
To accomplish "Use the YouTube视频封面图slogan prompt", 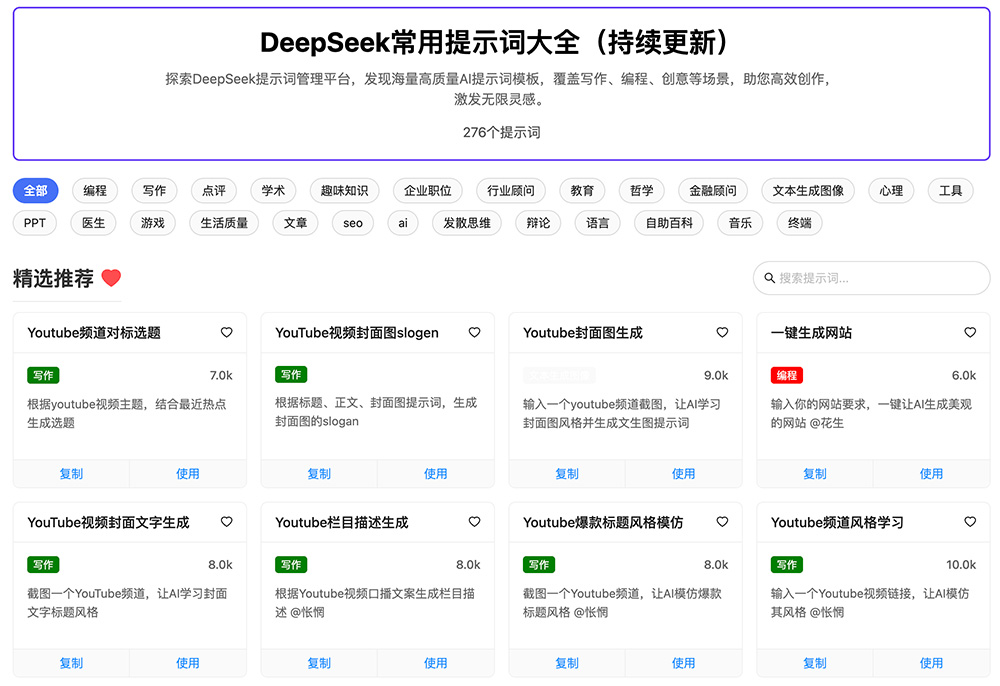I will click(x=436, y=474).
